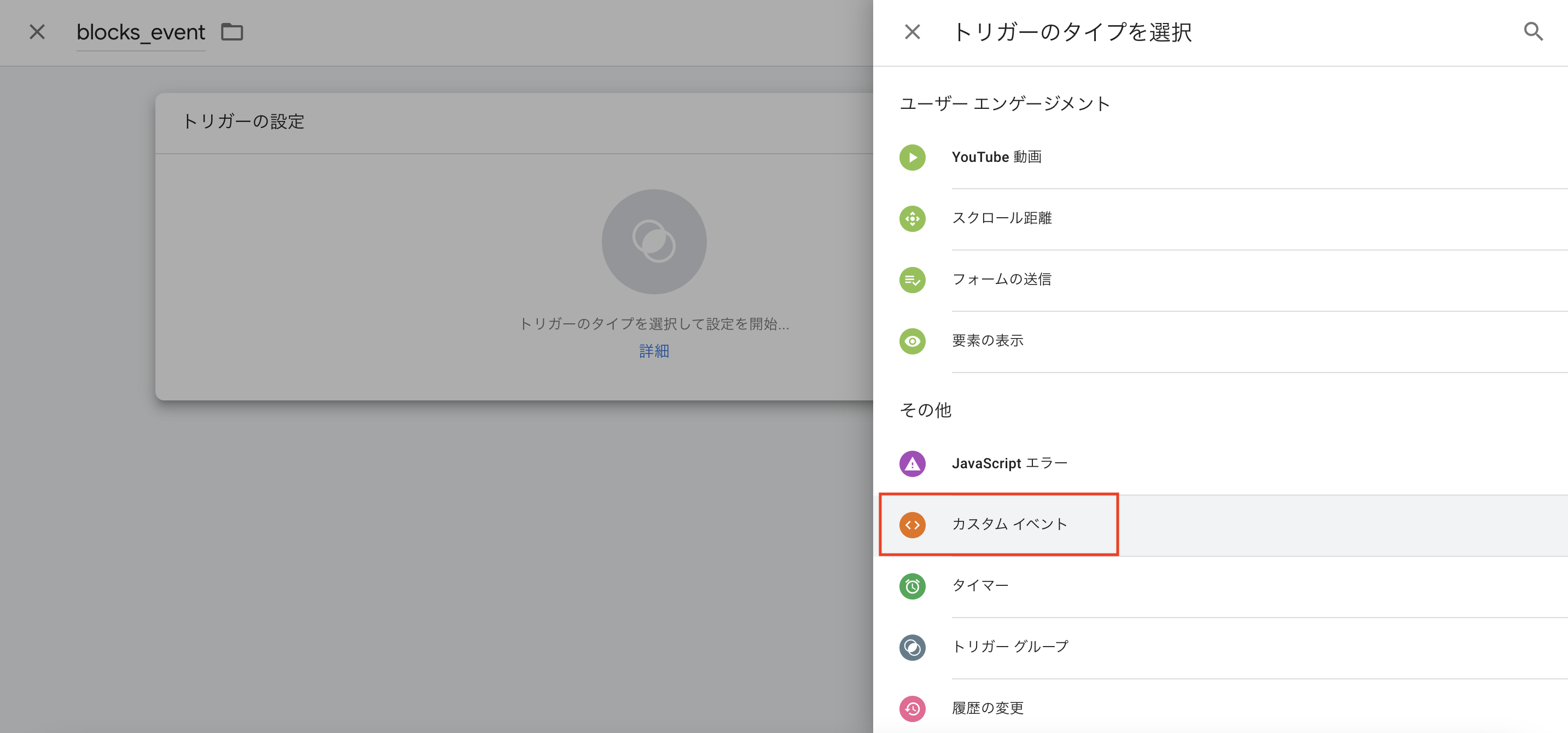
Task: Select フォームの送信 trigger type
Action: [x=1221, y=281]
